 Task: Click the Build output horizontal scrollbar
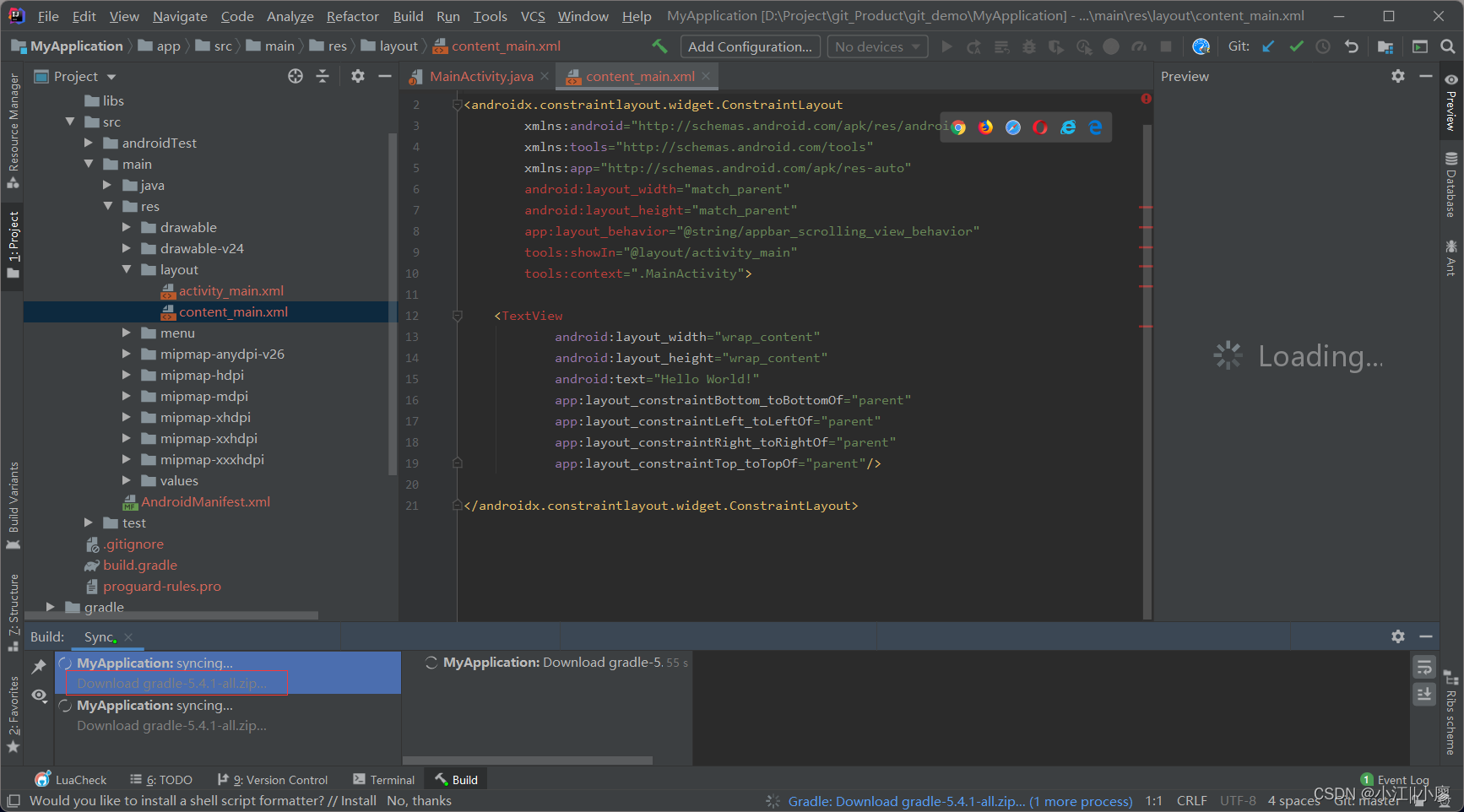[x=528, y=761]
